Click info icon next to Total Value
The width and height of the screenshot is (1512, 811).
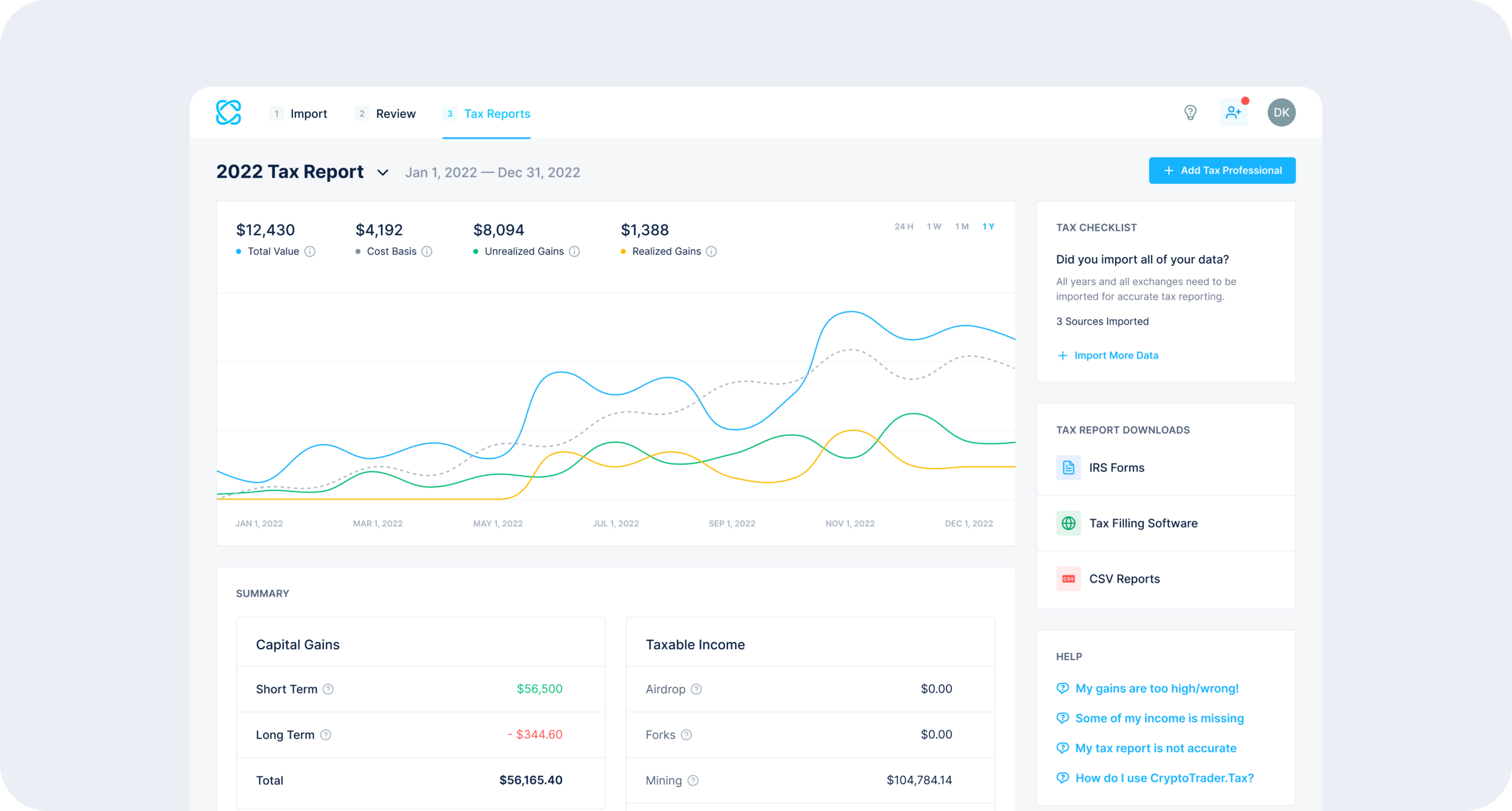point(310,251)
